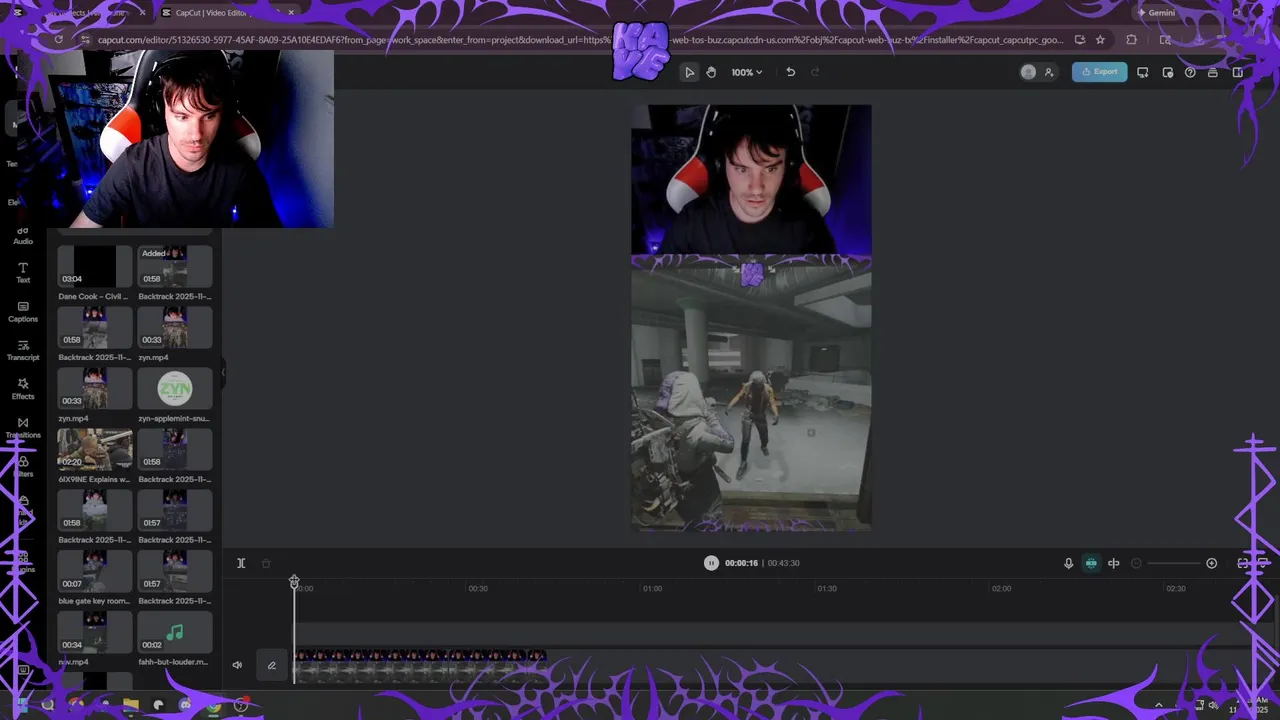Click the preview video canvas
Screen dimensions: 1280x720
click(x=751, y=318)
